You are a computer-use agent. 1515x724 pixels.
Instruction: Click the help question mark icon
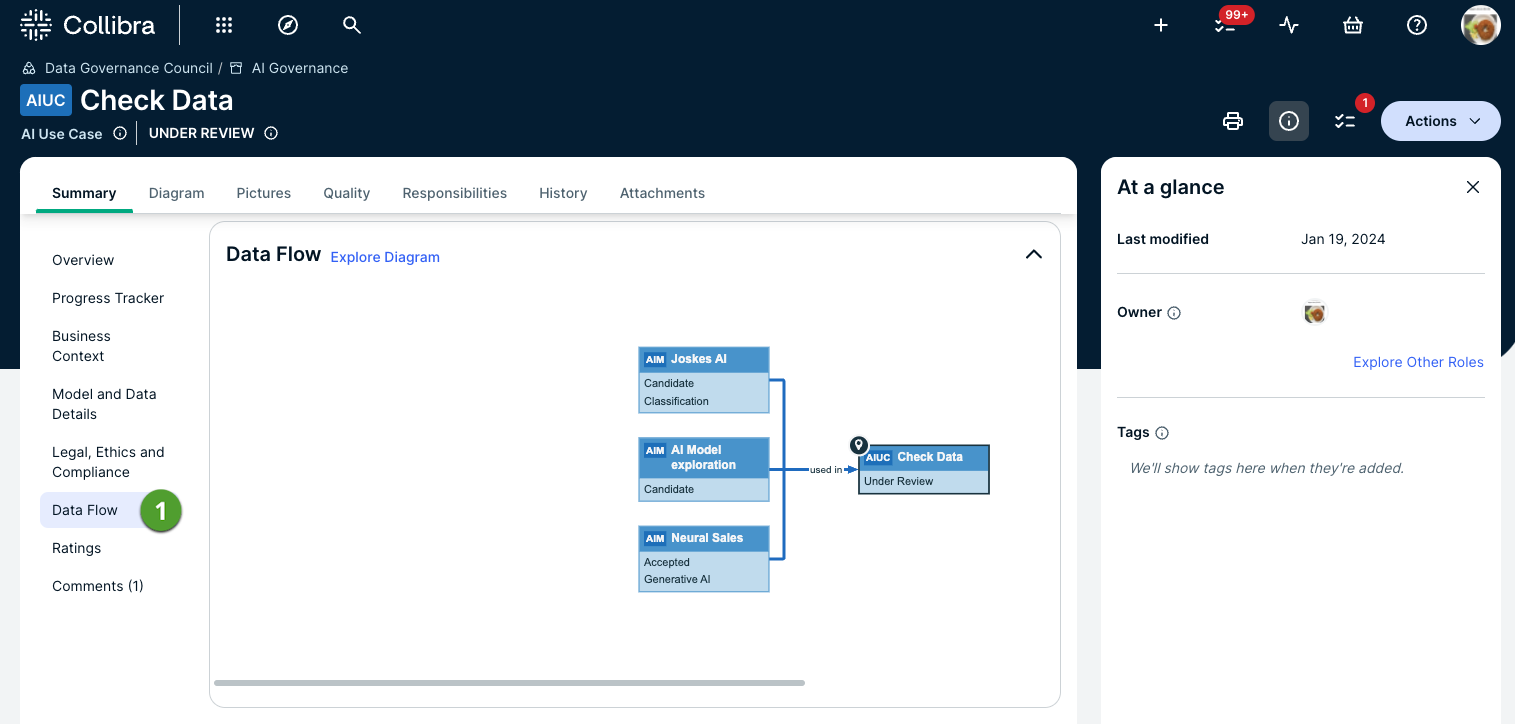1417,26
